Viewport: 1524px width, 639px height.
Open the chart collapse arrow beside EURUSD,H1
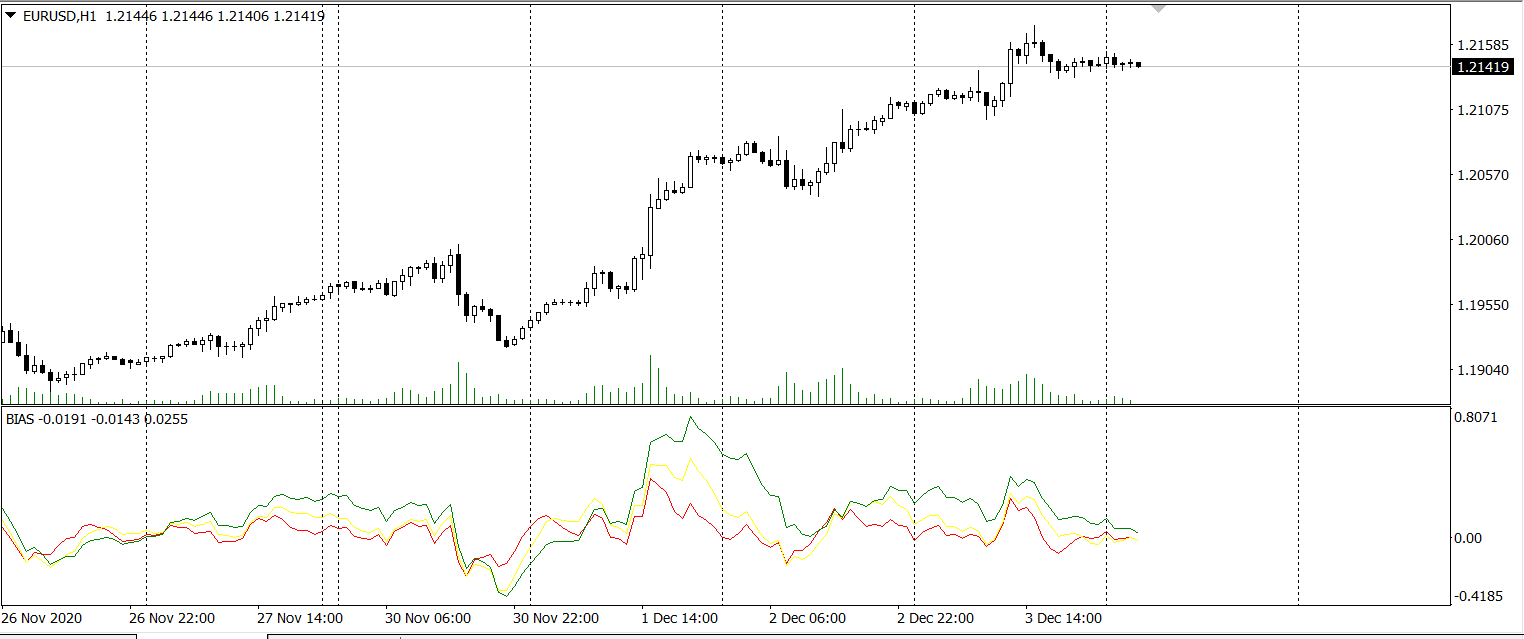click(x=10, y=16)
